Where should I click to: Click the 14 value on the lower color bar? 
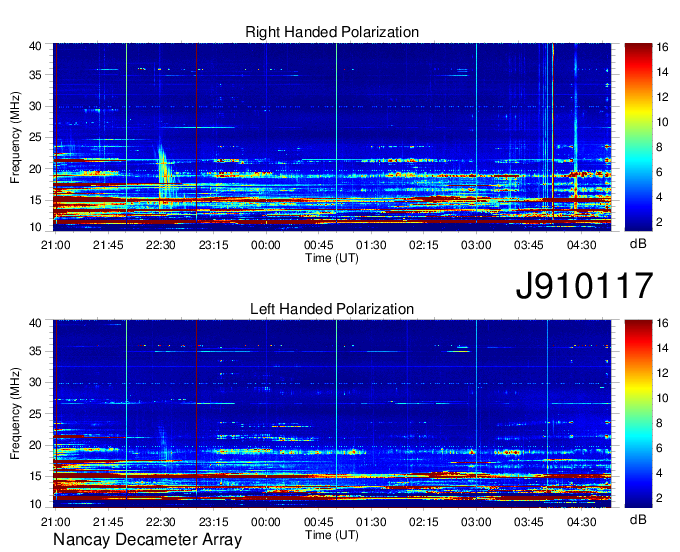click(x=662, y=348)
